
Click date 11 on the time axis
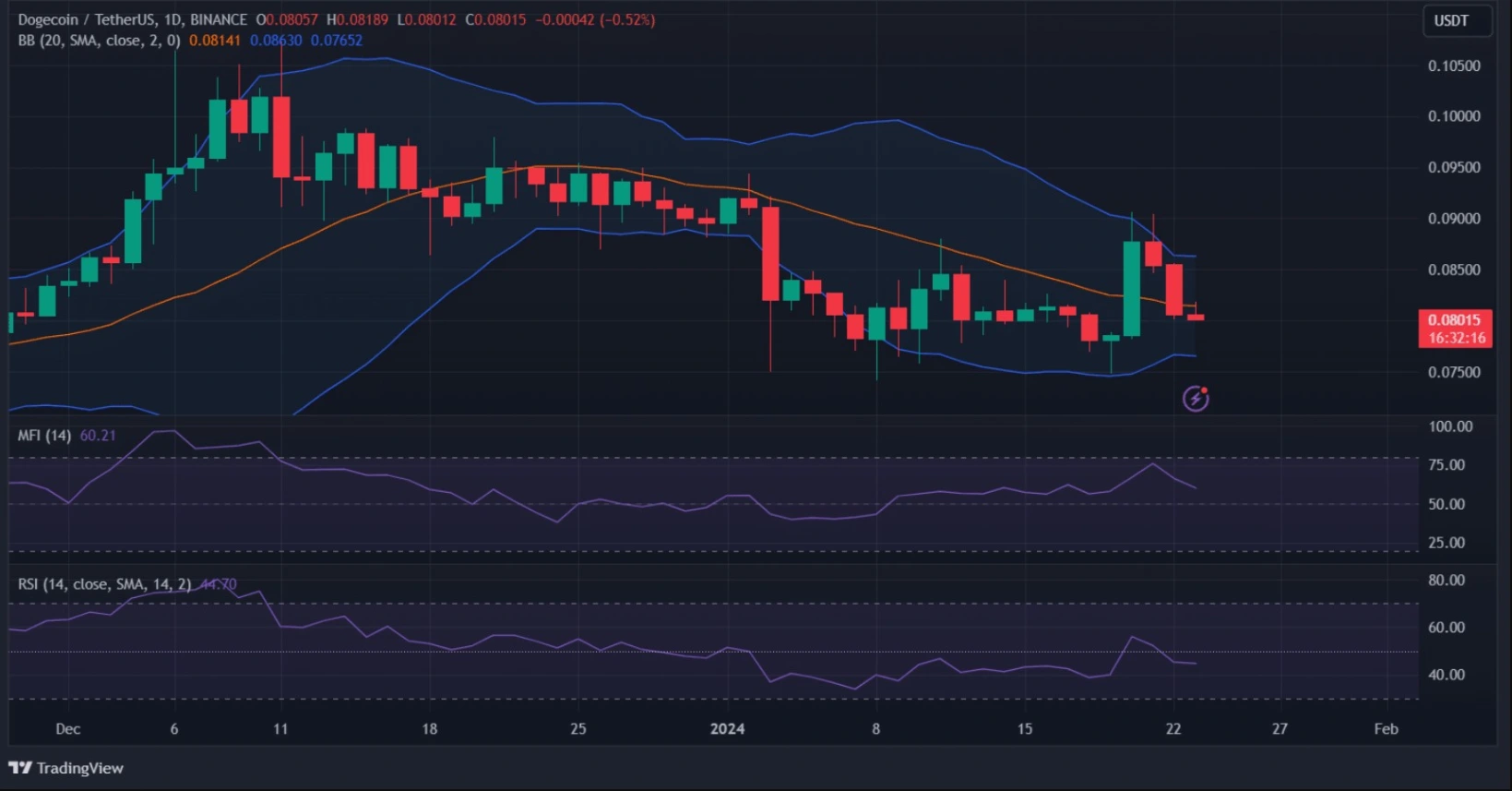280,729
